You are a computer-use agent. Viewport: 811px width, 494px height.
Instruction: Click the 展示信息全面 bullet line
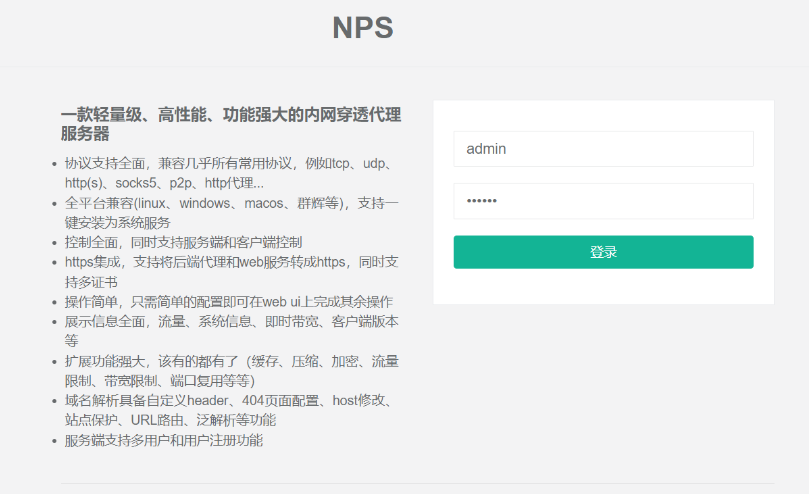(231, 331)
